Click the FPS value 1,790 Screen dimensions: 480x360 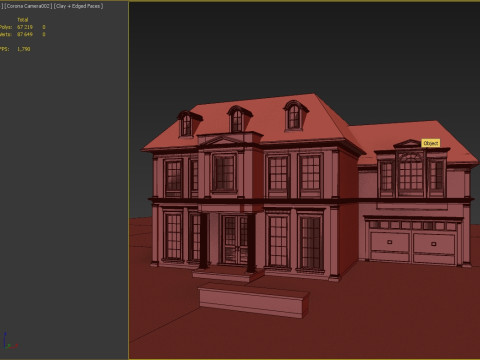click(x=24, y=49)
